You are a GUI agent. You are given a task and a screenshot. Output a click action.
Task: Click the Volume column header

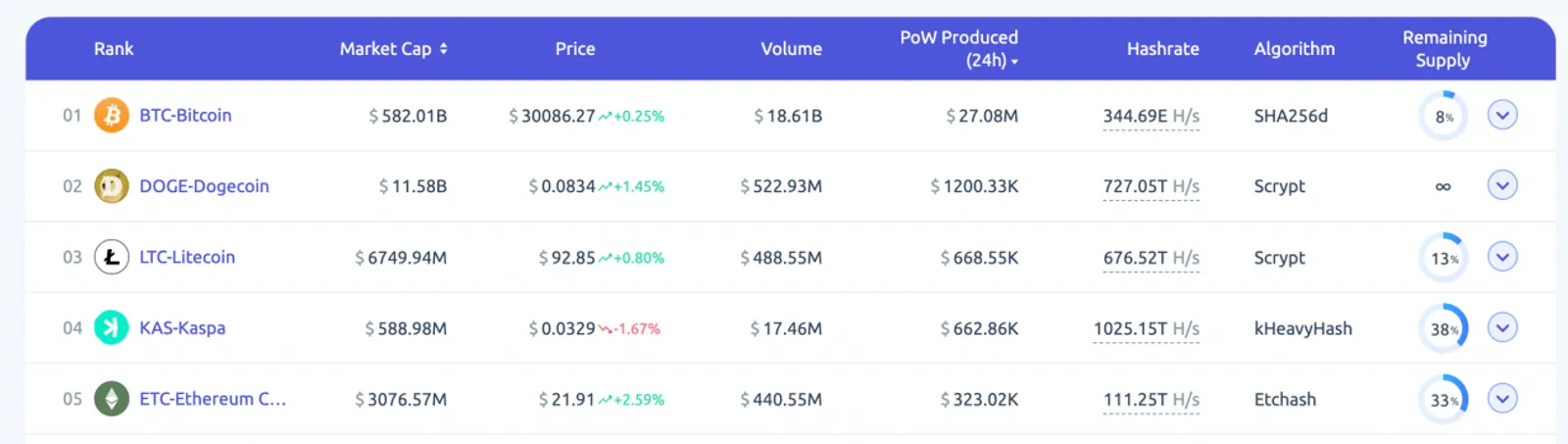(x=791, y=48)
